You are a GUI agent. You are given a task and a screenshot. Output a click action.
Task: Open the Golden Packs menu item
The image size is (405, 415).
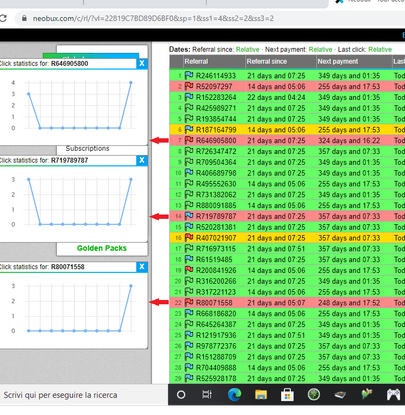click(x=102, y=248)
